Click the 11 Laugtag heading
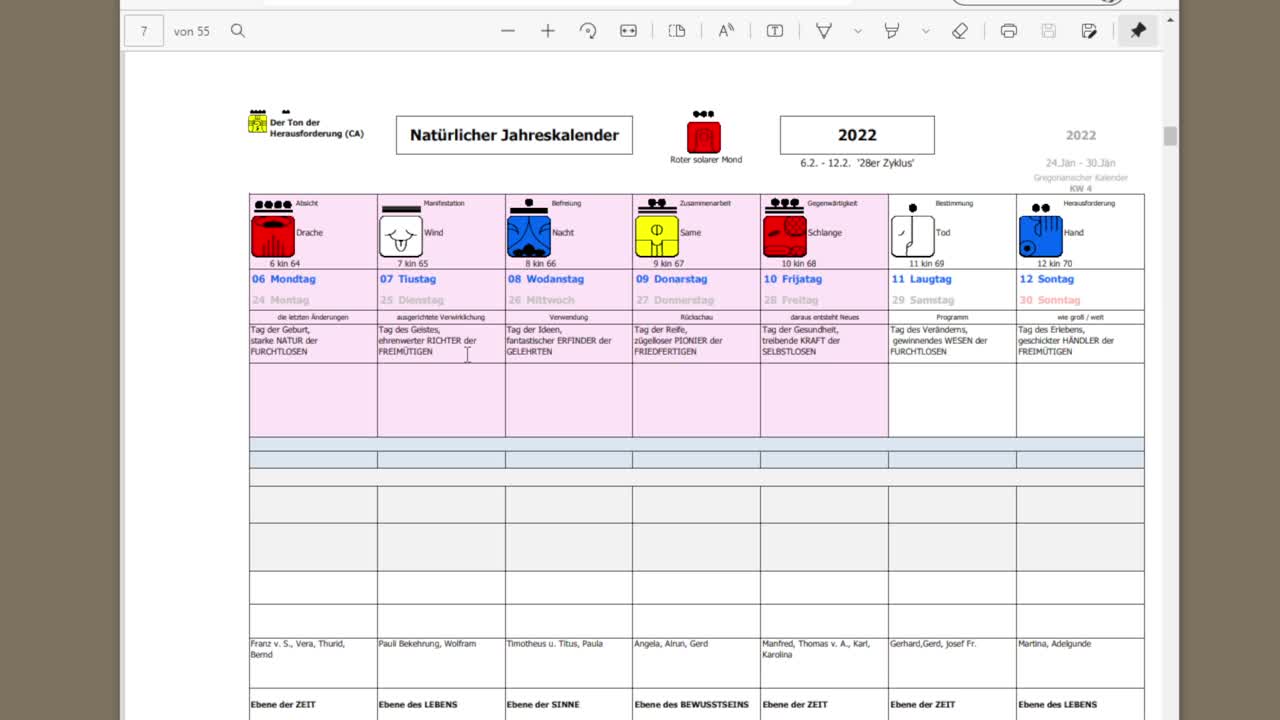1280x720 pixels. tap(922, 279)
